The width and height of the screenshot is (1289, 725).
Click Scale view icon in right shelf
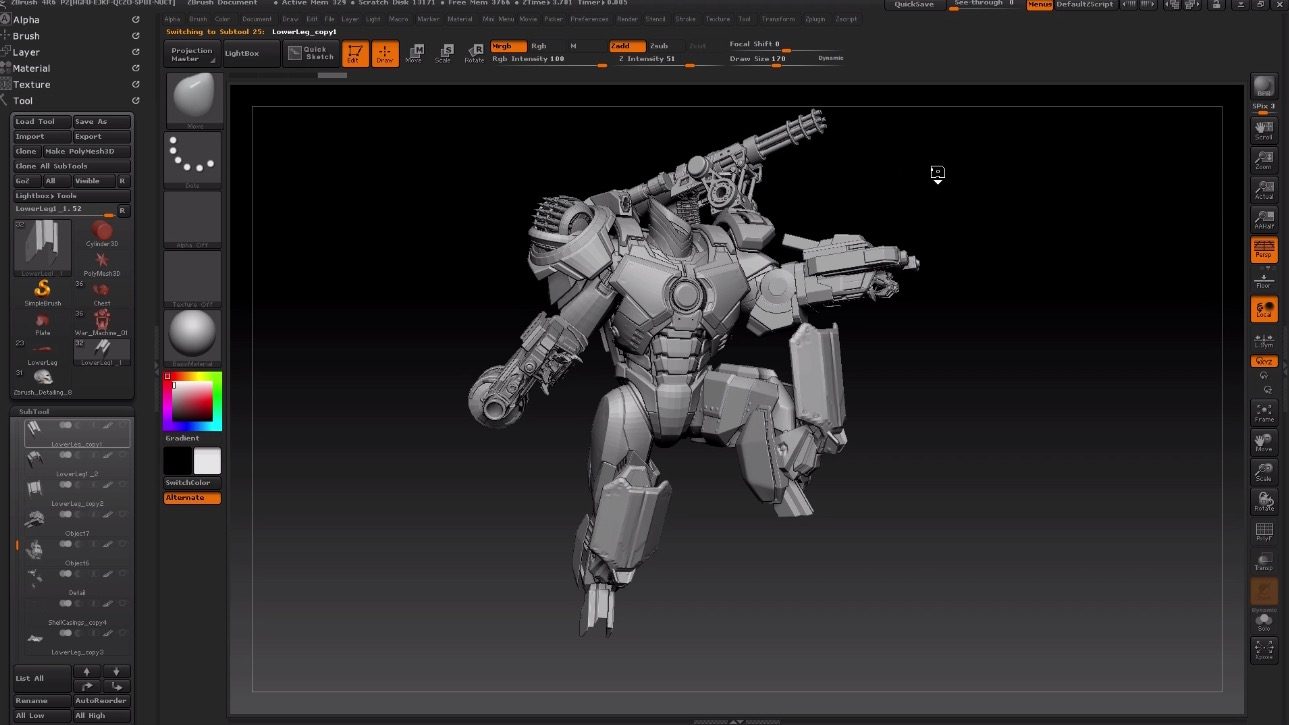click(x=1264, y=472)
